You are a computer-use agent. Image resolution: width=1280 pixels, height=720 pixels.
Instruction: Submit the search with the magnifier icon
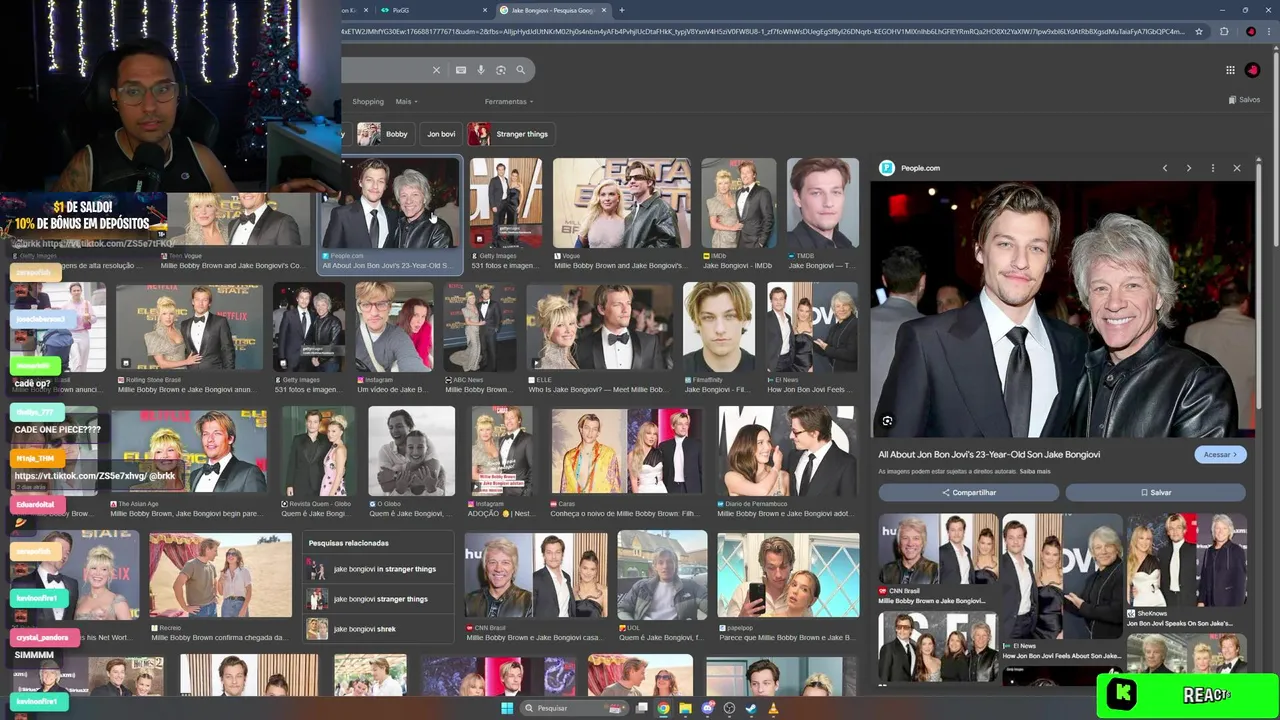[x=521, y=70]
